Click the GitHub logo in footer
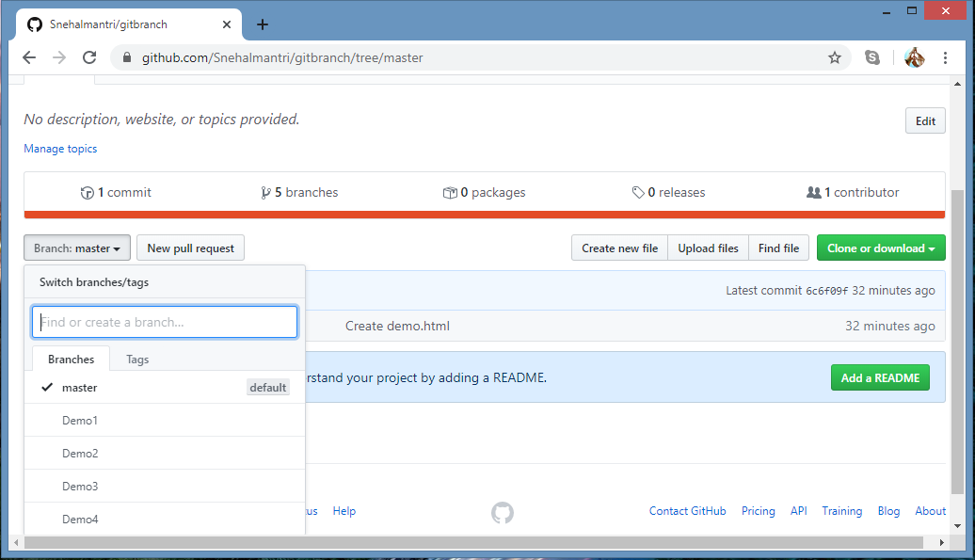The image size is (975, 560). tap(502, 513)
